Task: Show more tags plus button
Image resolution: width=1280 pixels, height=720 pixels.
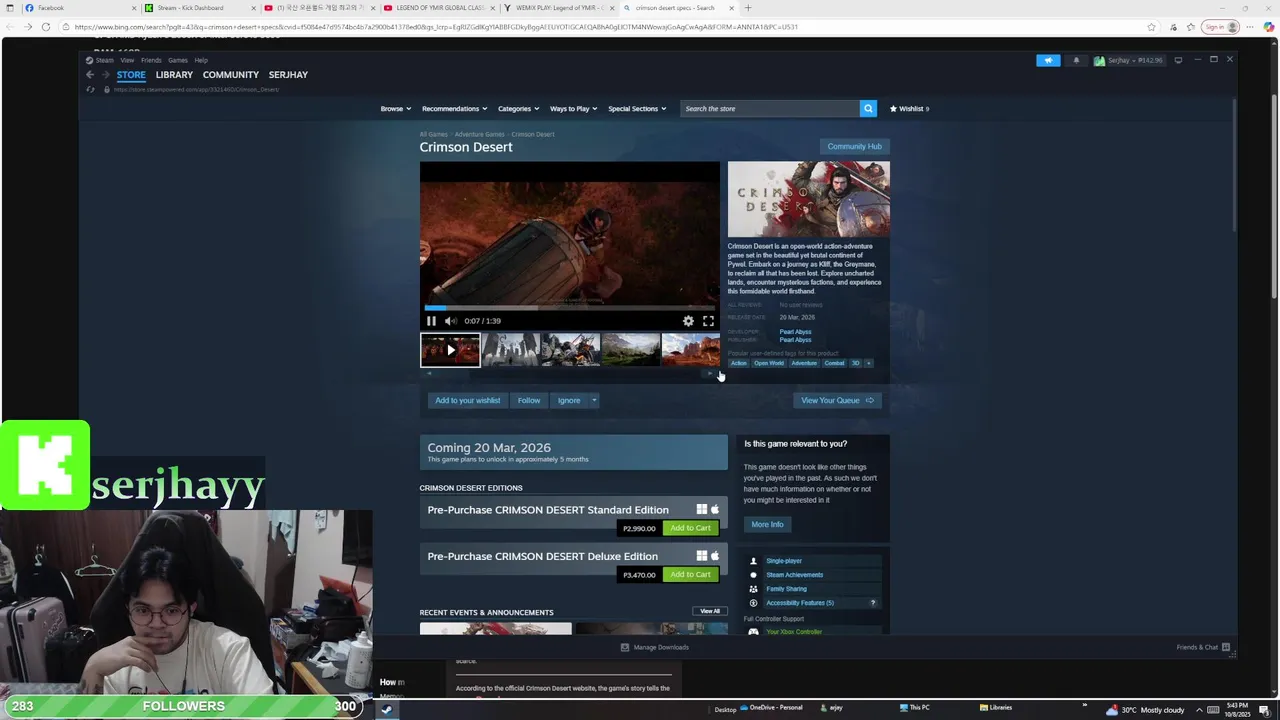Action: point(869,363)
